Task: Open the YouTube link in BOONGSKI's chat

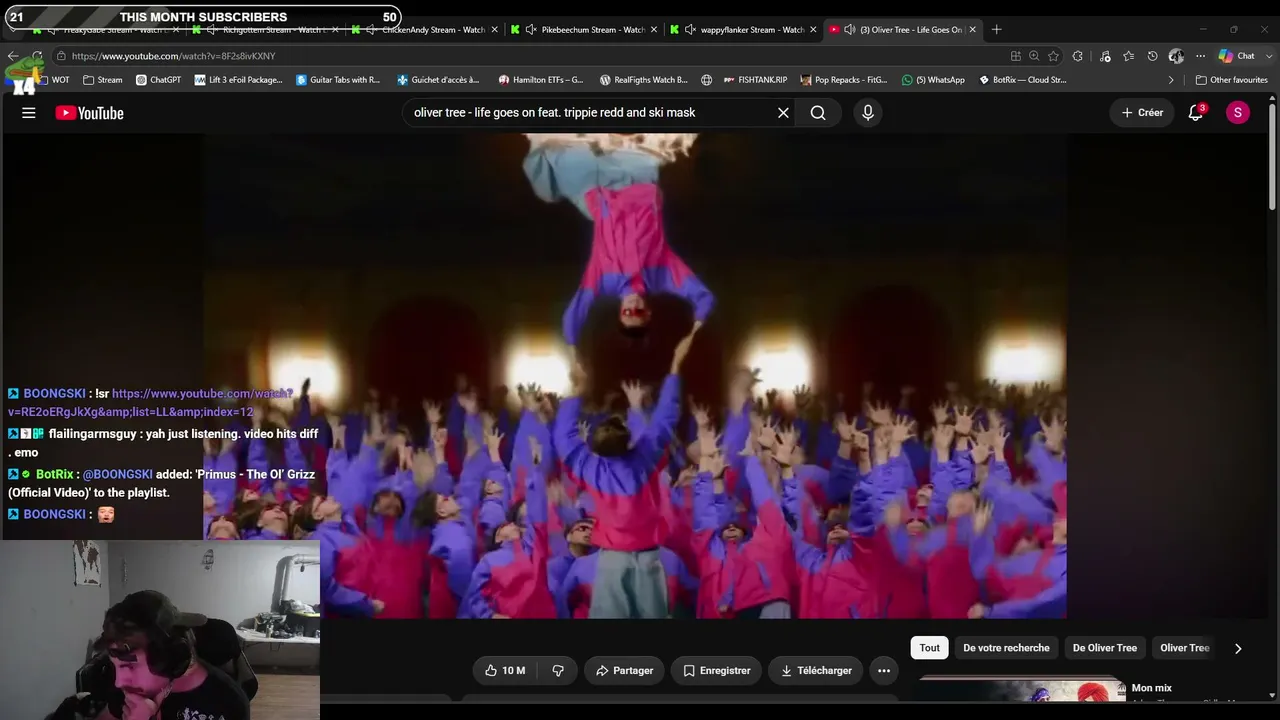Action: click(x=151, y=403)
